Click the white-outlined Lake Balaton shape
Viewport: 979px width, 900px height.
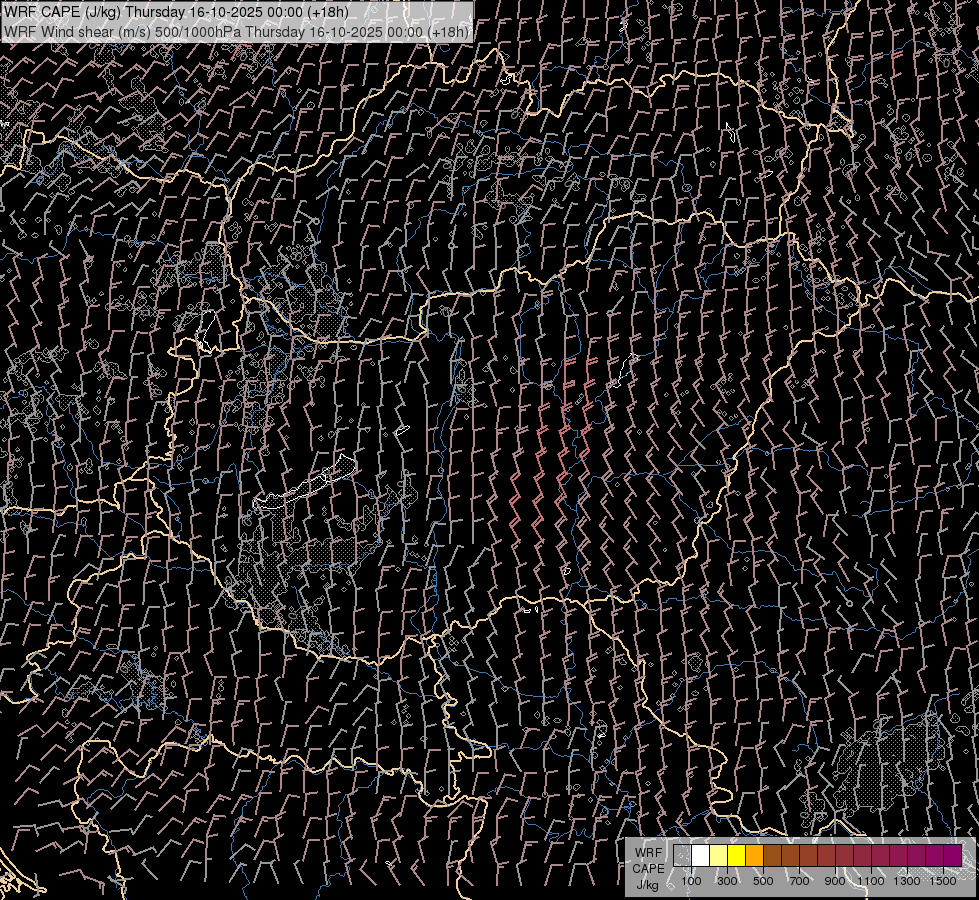300,487
